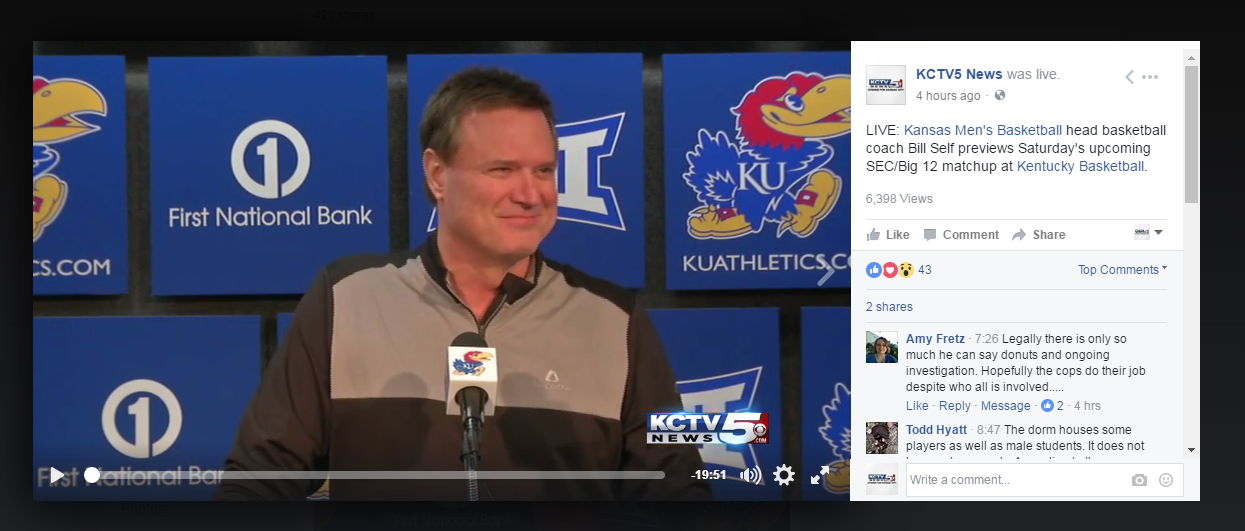
Task: Reply to Amy Fretz's comment
Action: pyautogui.click(x=955, y=406)
